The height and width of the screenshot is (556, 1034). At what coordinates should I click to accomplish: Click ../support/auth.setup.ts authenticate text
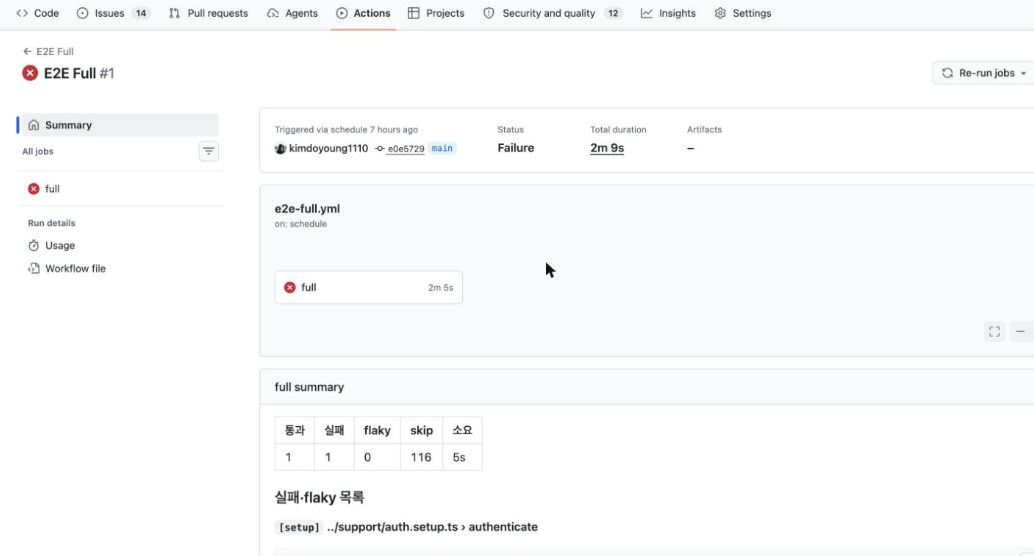432,527
